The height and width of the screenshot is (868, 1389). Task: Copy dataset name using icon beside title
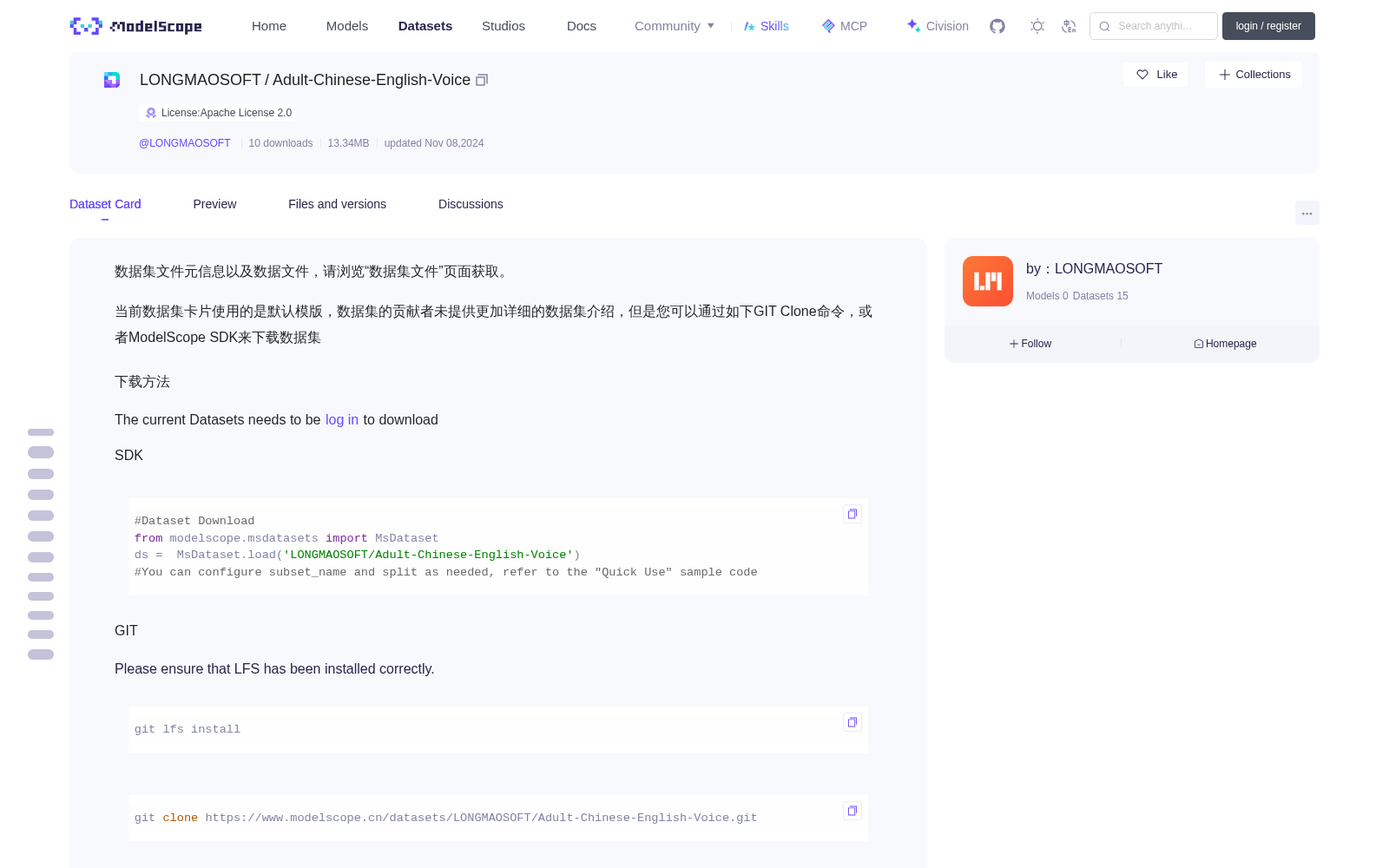point(482,80)
